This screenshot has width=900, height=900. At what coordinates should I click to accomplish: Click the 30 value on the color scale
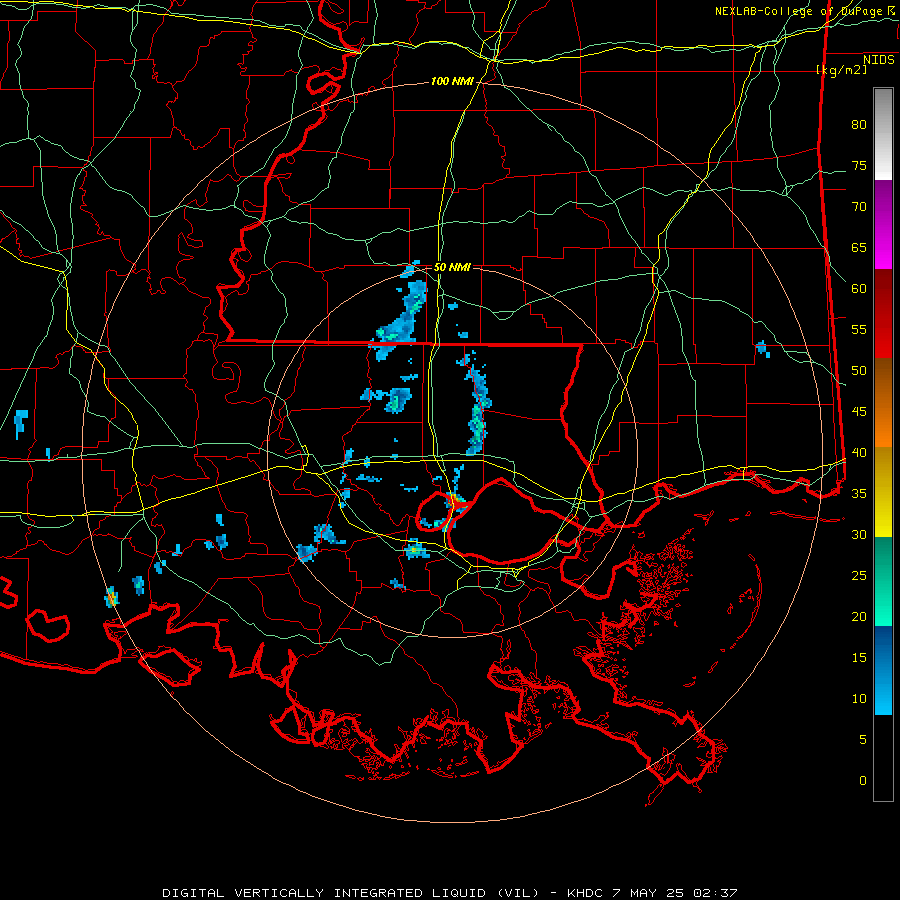(x=859, y=534)
